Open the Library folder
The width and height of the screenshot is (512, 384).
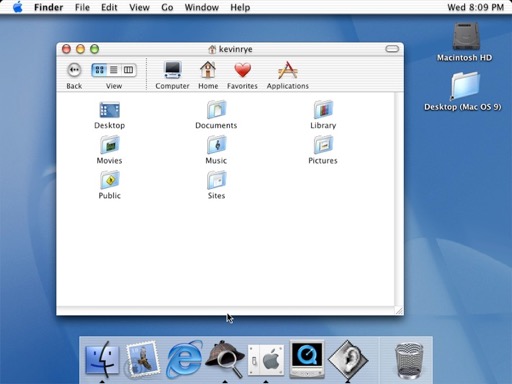click(323, 109)
